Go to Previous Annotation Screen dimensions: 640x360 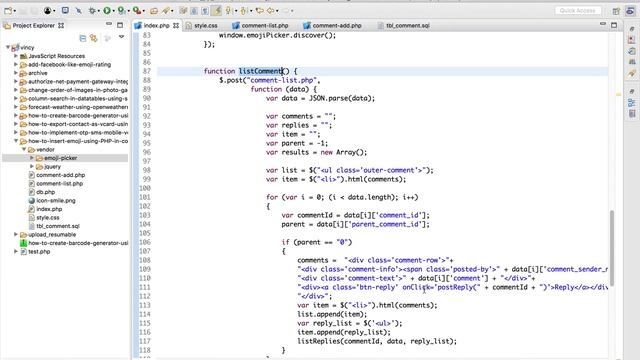coord(243,11)
